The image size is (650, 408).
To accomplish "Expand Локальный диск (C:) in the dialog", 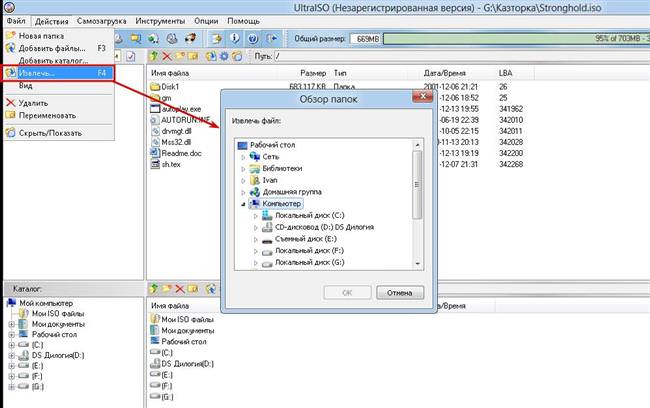I will click(x=255, y=216).
